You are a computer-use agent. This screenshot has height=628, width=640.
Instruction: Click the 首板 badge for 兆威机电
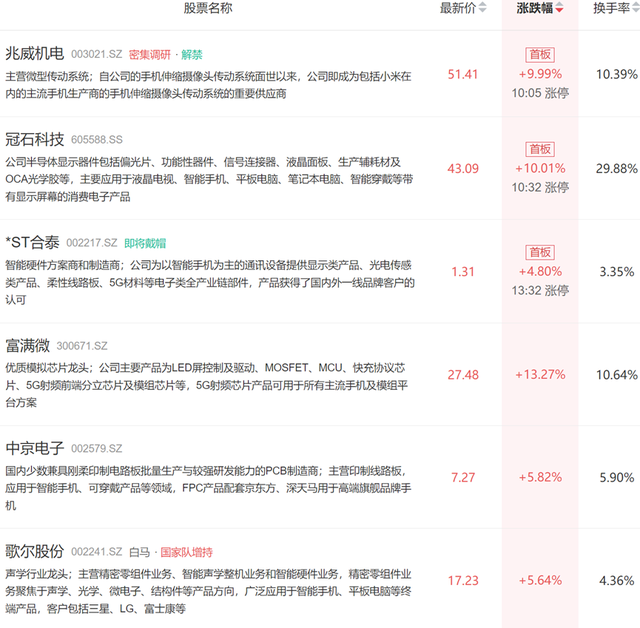pos(540,55)
